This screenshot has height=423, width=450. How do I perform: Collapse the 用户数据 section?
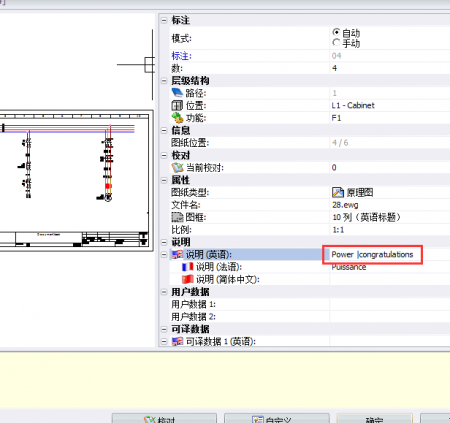[164, 292]
